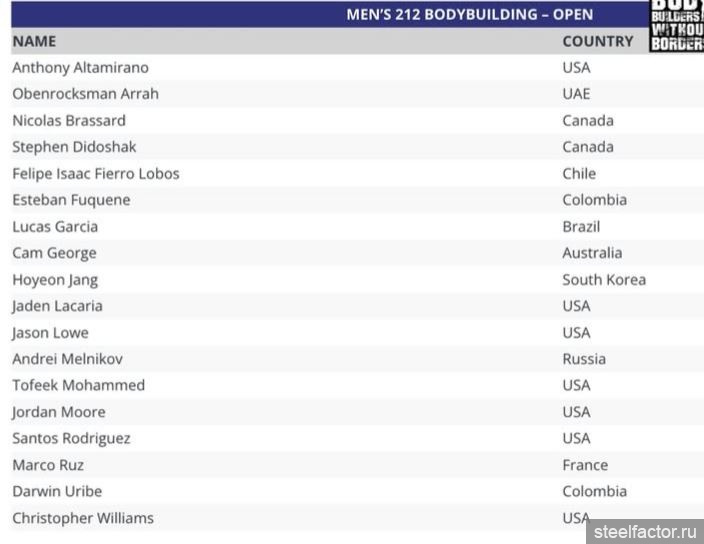Click the COUNTRY column header

tap(597, 42)
